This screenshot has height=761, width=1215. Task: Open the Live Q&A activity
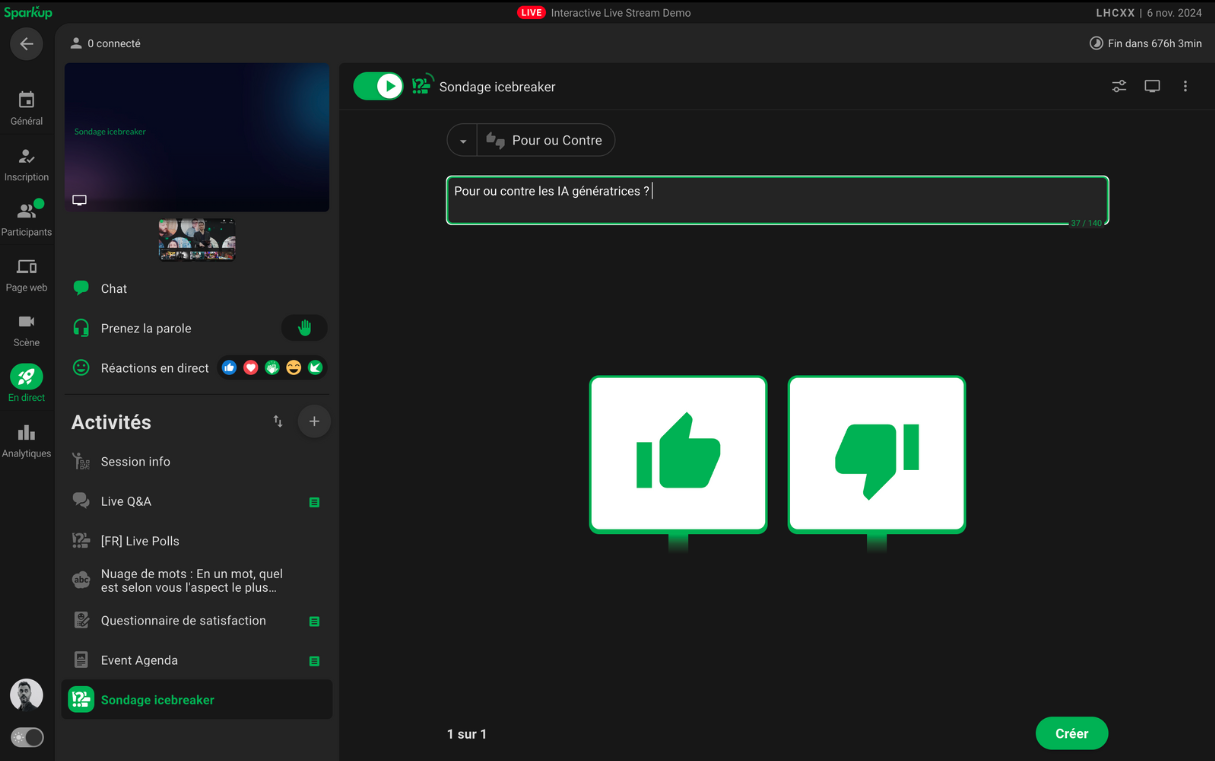coord(126,501)
